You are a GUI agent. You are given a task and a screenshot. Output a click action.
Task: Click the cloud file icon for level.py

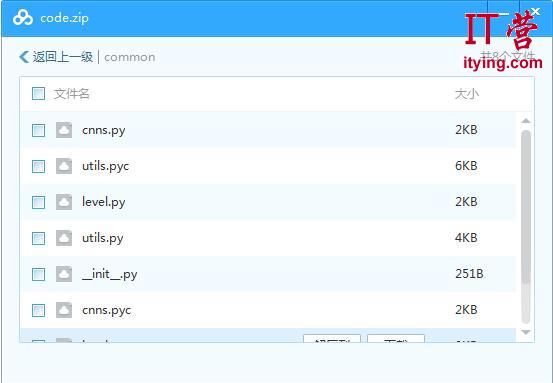pos(64,202)
